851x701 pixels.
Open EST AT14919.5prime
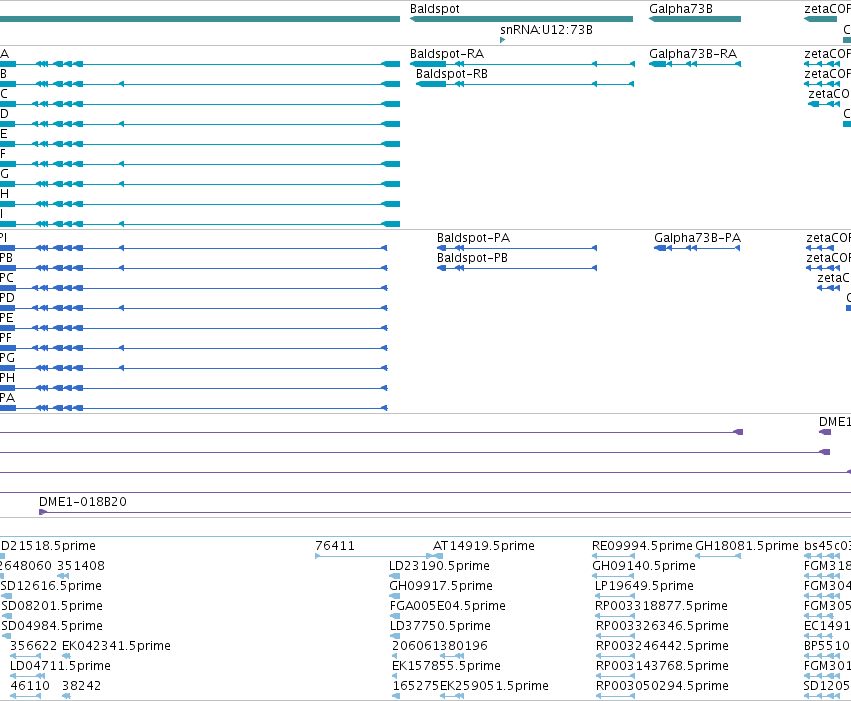(x=484, y=545)
